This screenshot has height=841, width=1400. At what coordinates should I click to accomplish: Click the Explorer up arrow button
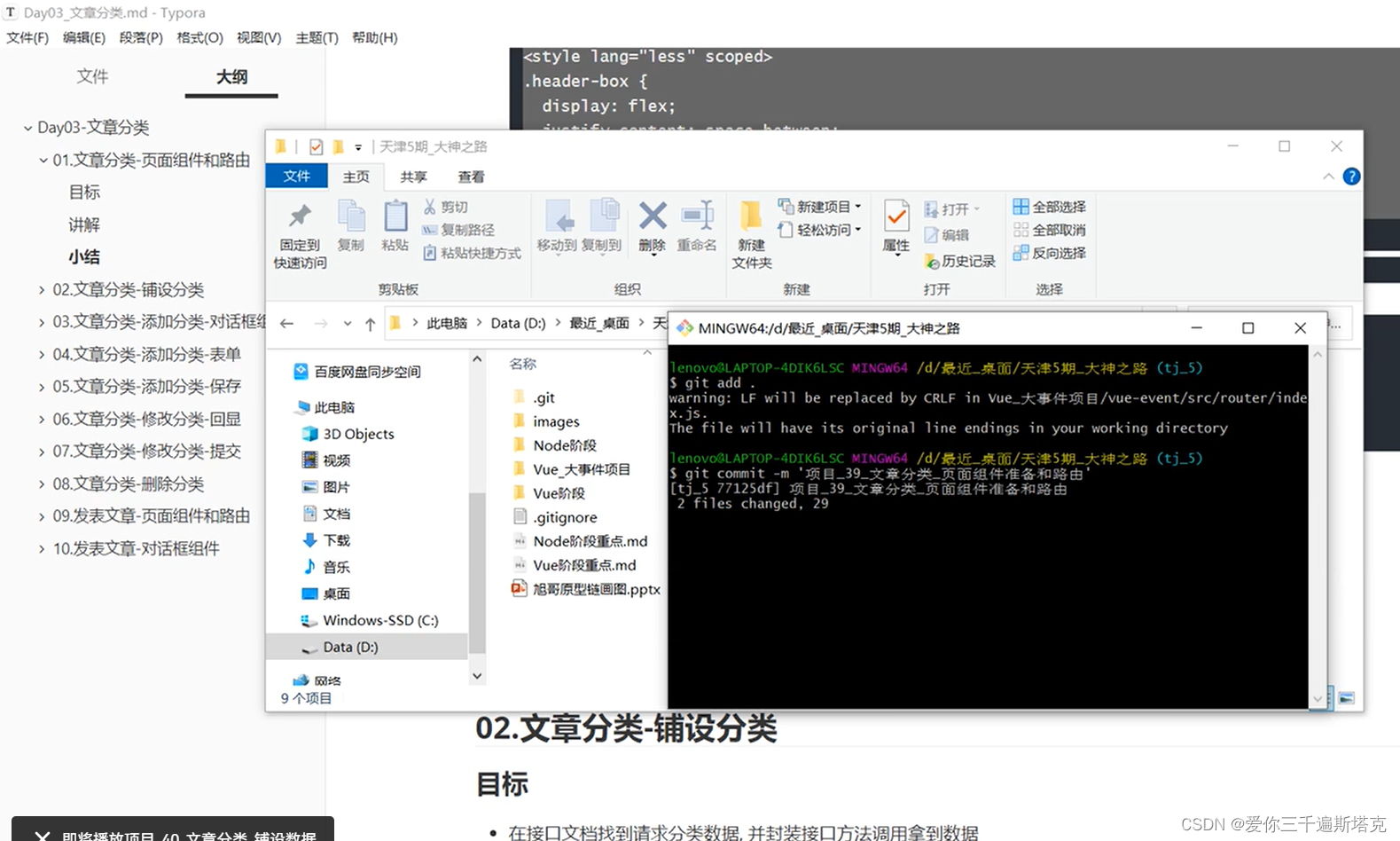click(x=371, y=324)
